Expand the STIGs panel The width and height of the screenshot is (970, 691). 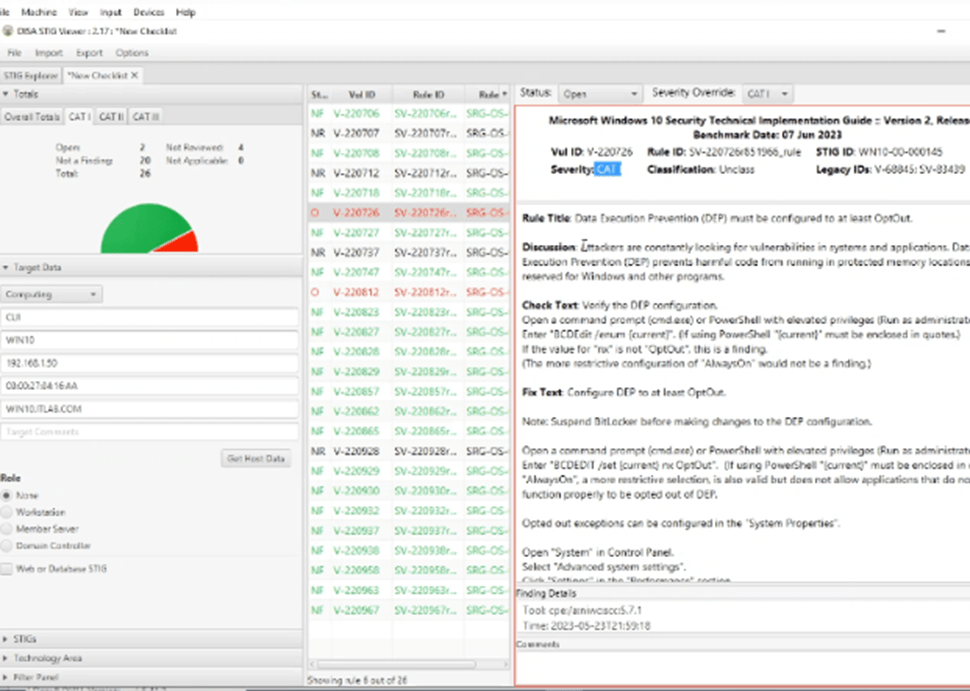pos(6,638)
